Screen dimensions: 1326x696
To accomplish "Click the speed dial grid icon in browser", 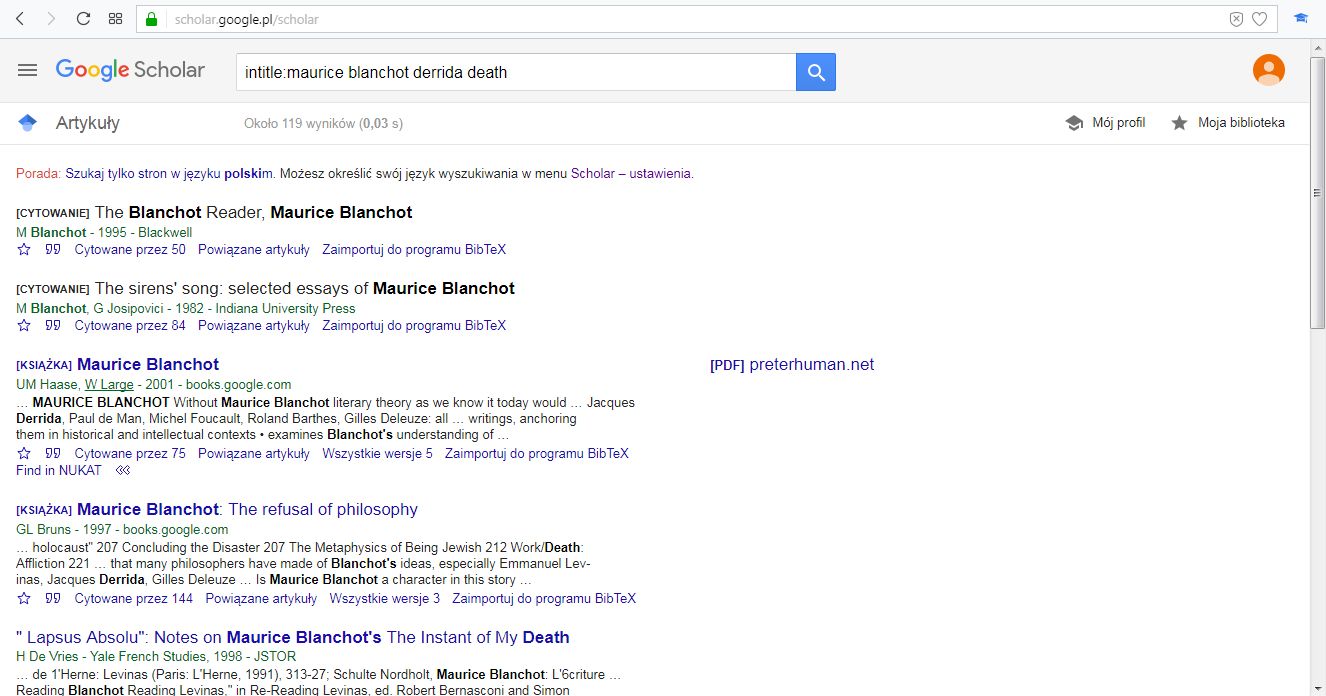I will pos(115,18).
